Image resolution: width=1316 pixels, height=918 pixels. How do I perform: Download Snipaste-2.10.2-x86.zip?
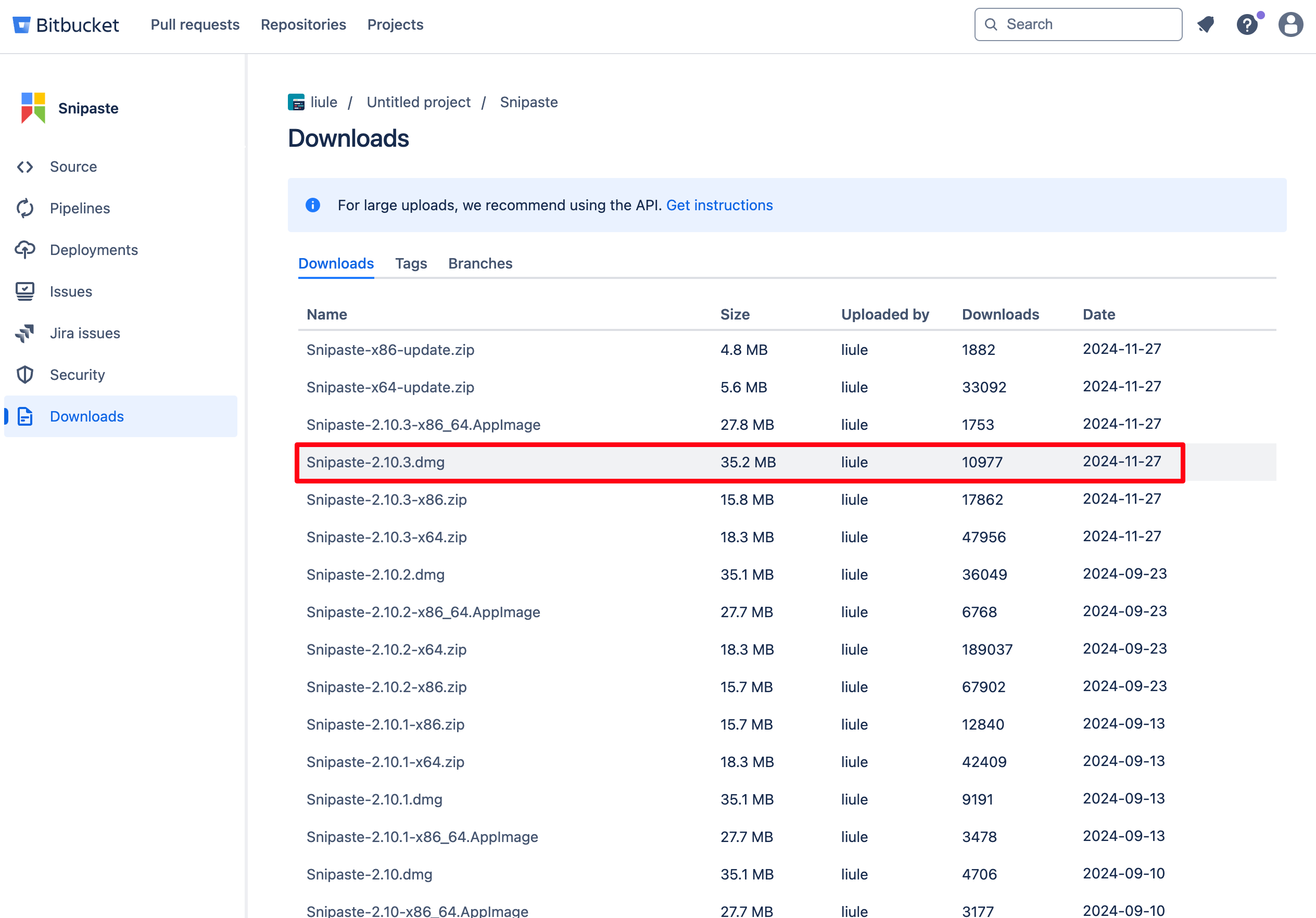(387, 687)
